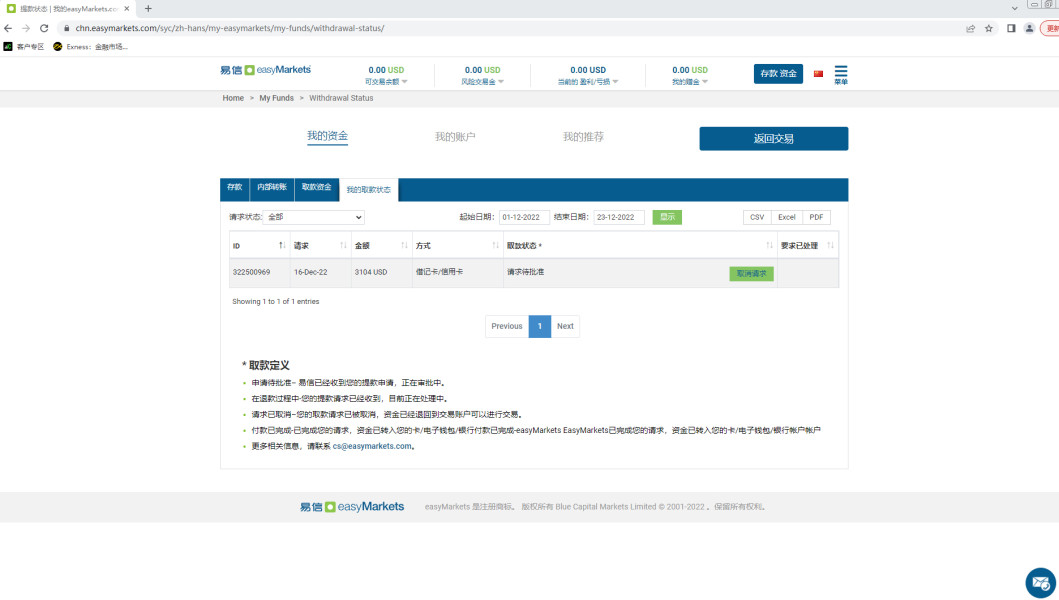Click the end date field 23-12-2022
This screenshot has width=1059, height=600.
[619, 217]
